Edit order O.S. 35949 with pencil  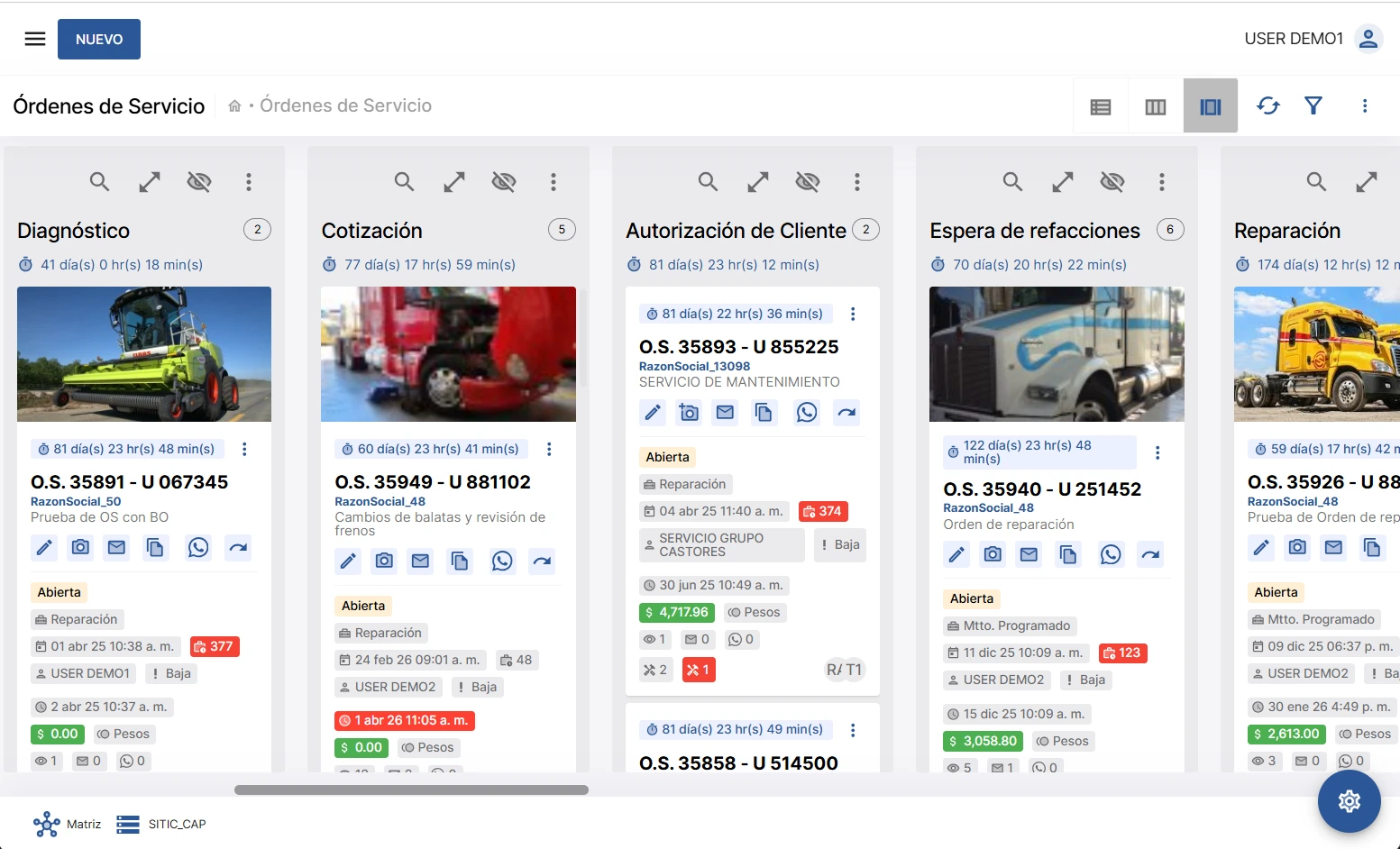coord(348,561)
